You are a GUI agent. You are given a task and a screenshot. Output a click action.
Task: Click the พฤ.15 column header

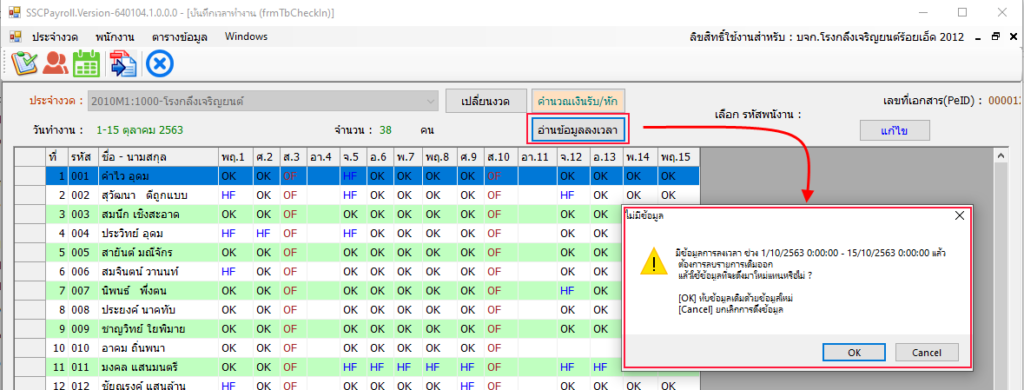pos(678,157)
